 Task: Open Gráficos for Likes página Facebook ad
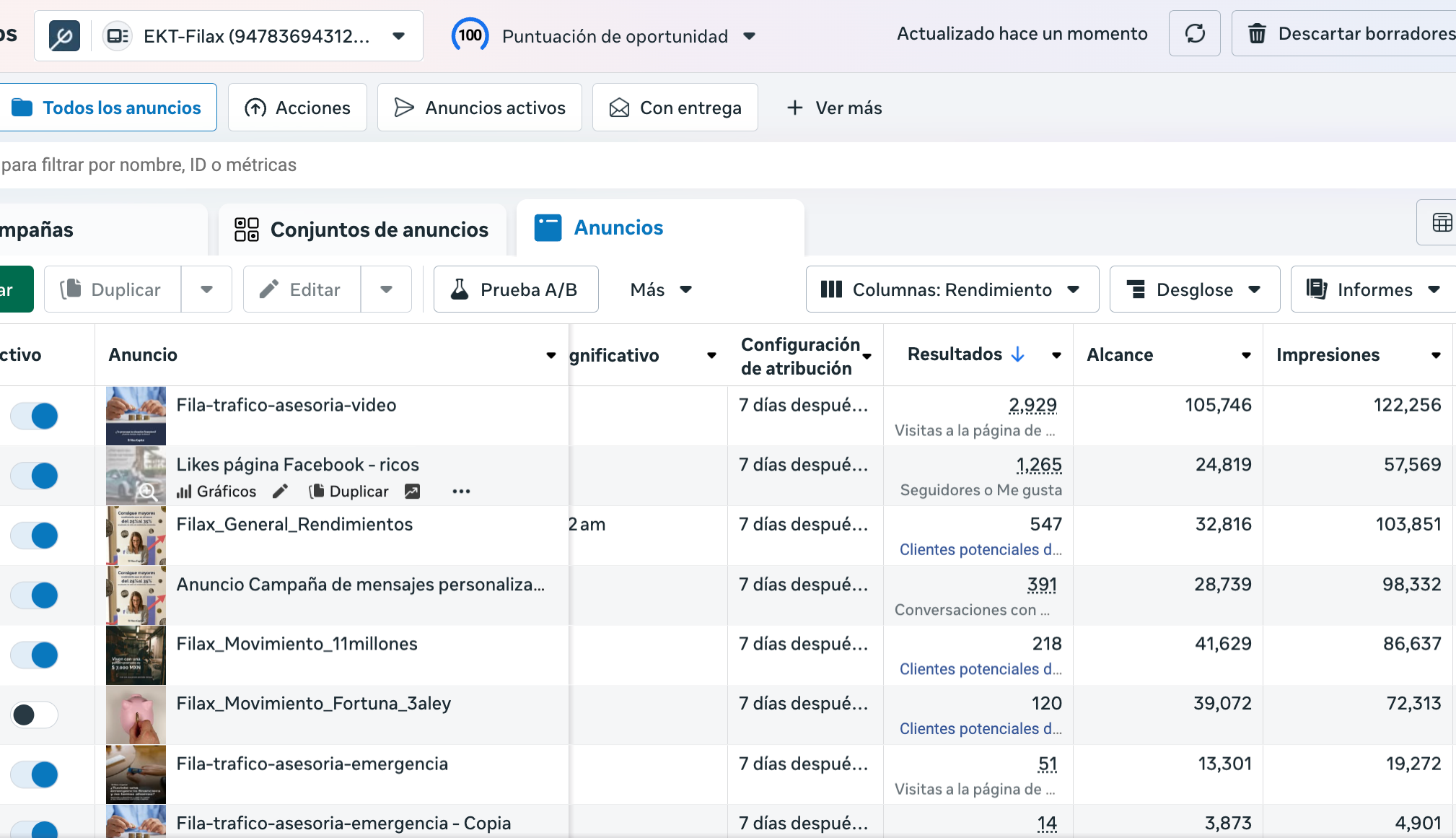216,491
